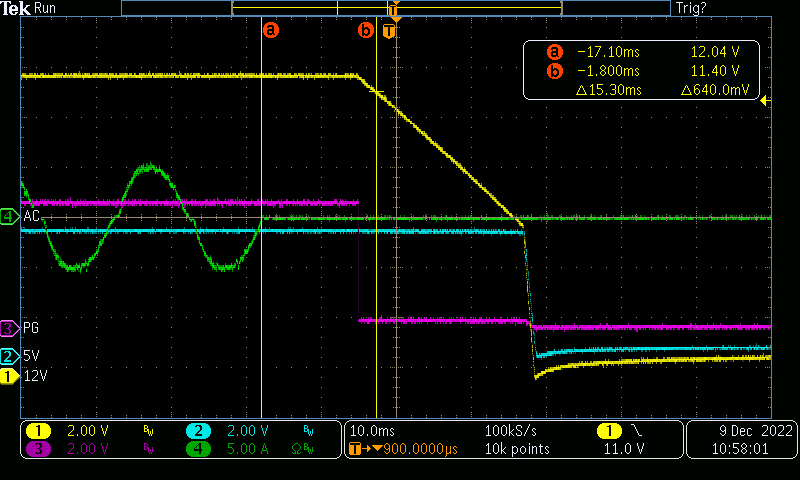Image resolution: width=800 pixels, height=480 pixels.
Task: Click channel 3 bandwidth limit Bw icon
Action: point(148,449)
